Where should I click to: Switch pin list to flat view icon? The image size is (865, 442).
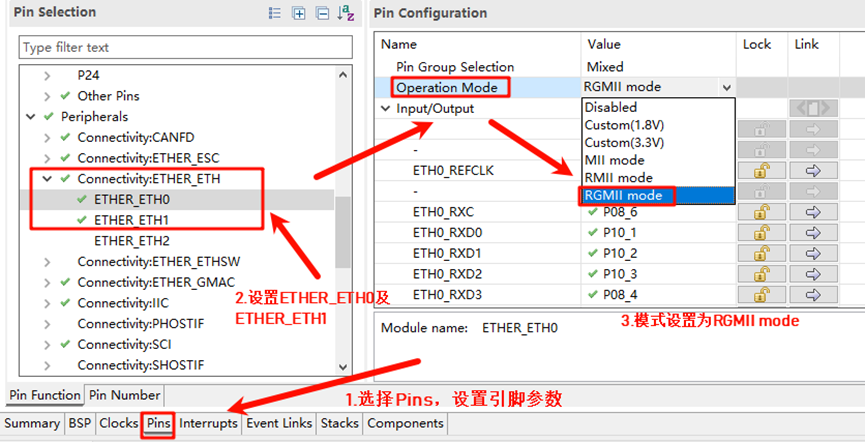[x=275, y=13]
